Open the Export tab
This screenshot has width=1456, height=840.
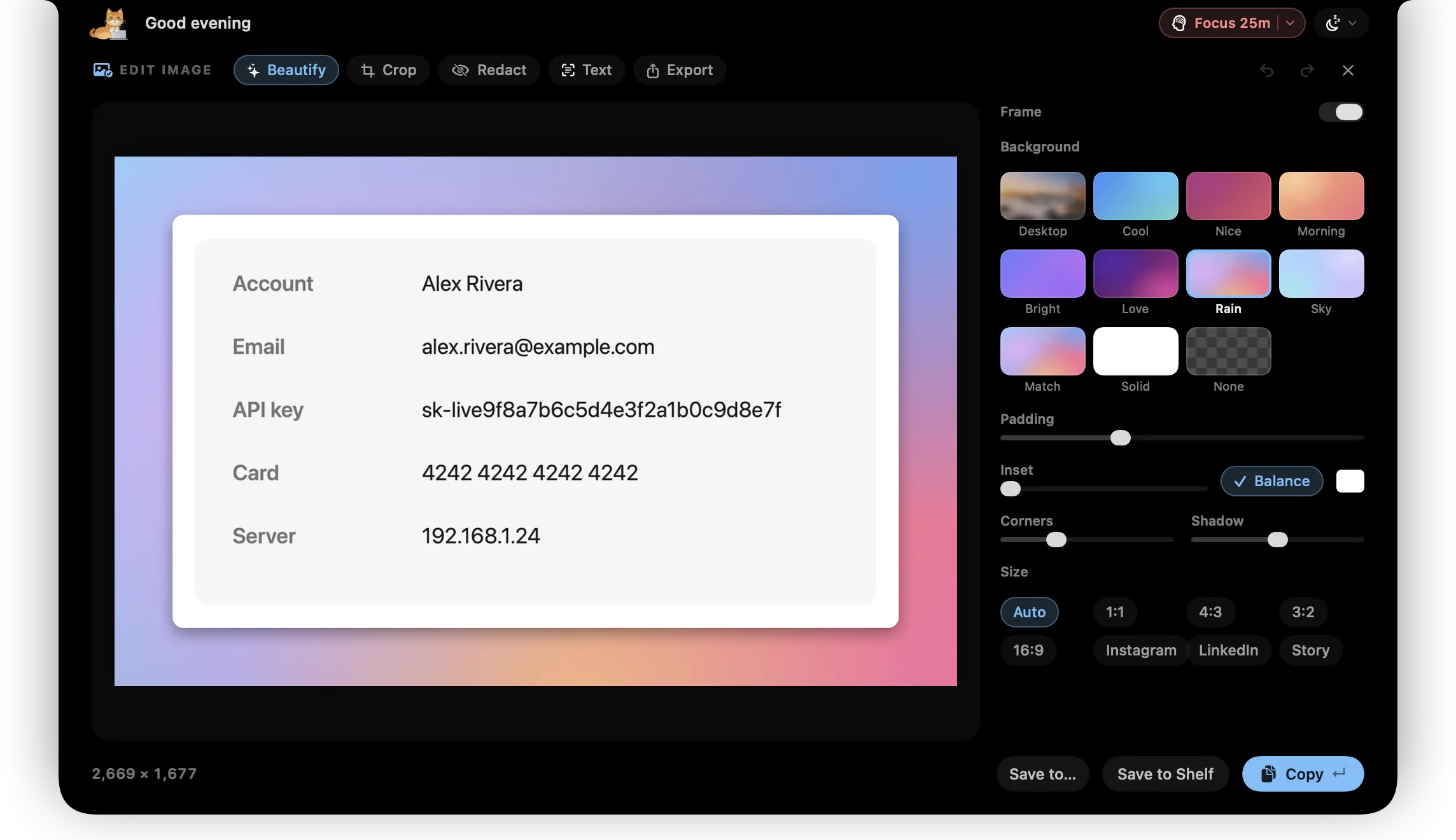(680, 70)
